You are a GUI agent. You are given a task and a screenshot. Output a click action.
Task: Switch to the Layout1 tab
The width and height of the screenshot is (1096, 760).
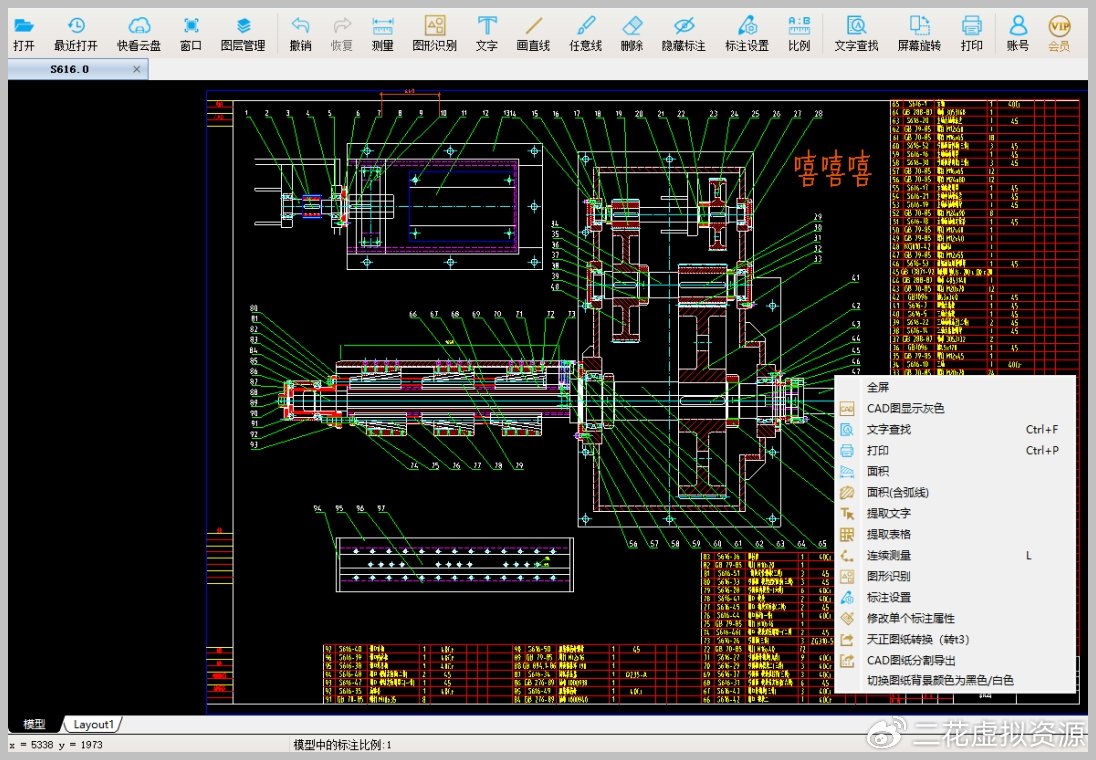94,724
